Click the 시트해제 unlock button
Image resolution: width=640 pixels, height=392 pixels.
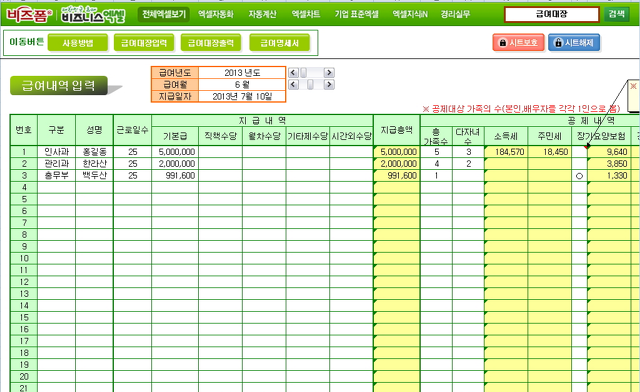[574, 42]
